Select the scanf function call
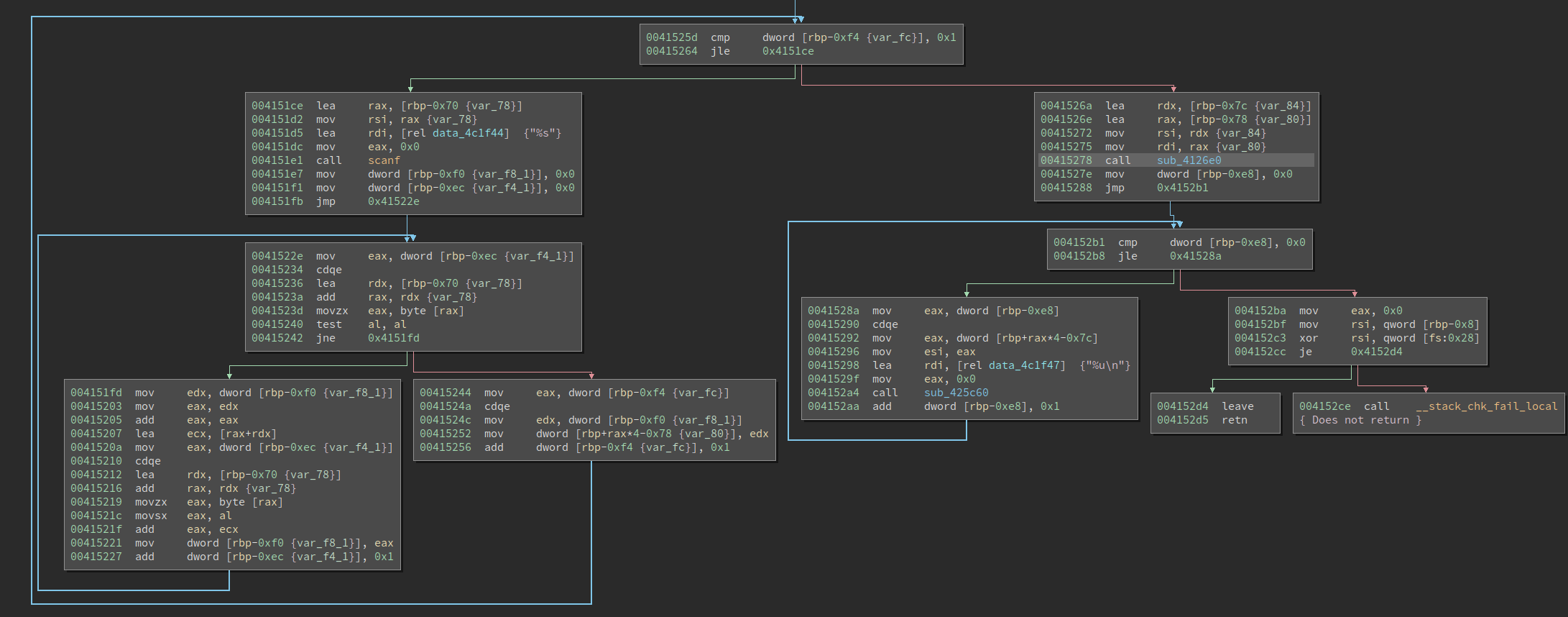This screenshot has height=617, width=1568. pos(384,160)
